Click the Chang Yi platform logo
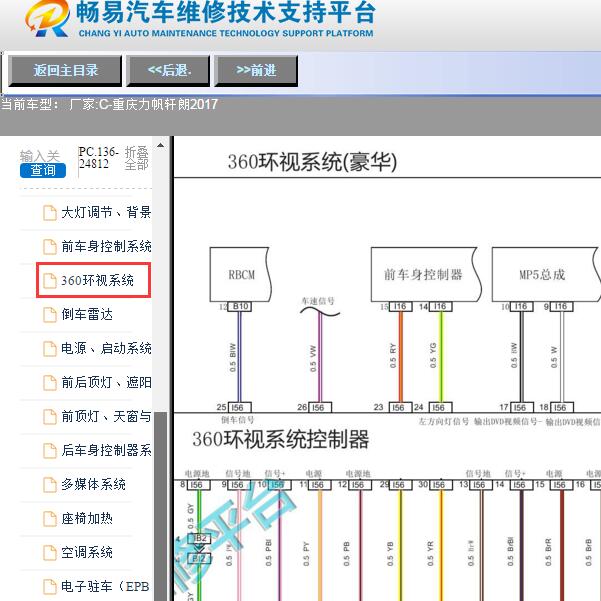Screen dimensions: 601x601 [48, 18]
